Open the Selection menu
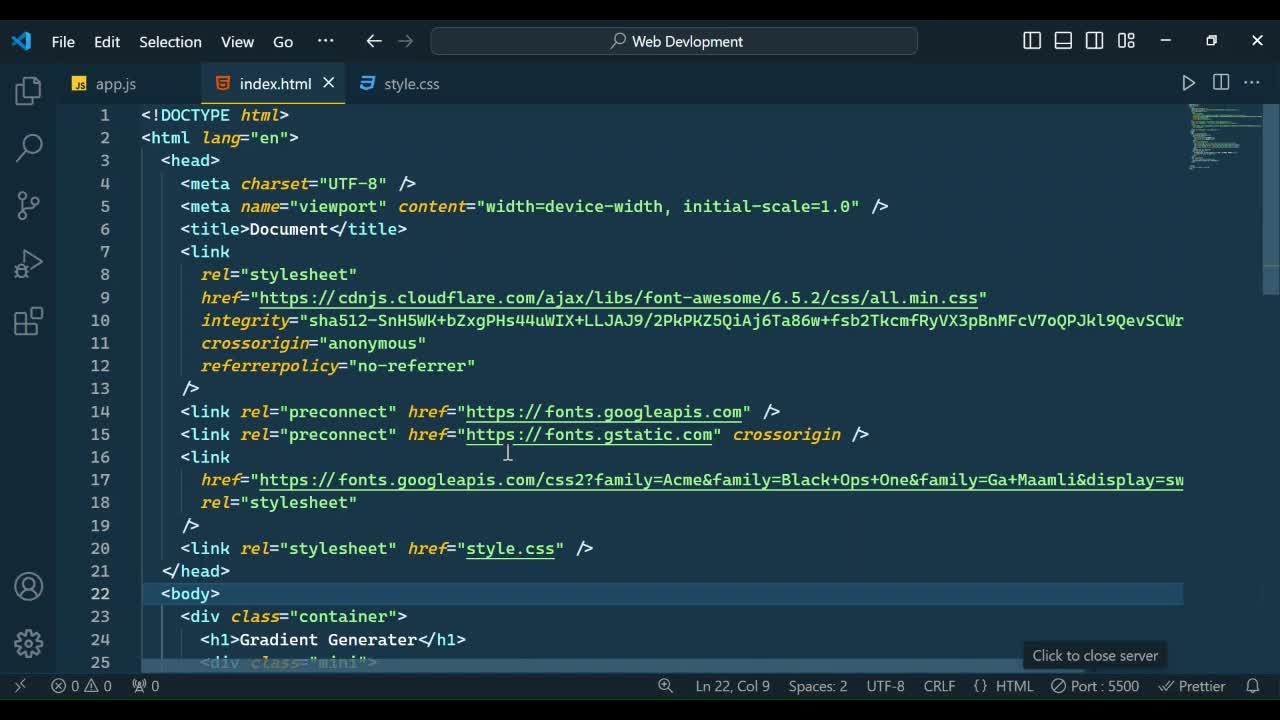Image resolution: width=1280 pixels, height=720 pixels. (170, 42)
